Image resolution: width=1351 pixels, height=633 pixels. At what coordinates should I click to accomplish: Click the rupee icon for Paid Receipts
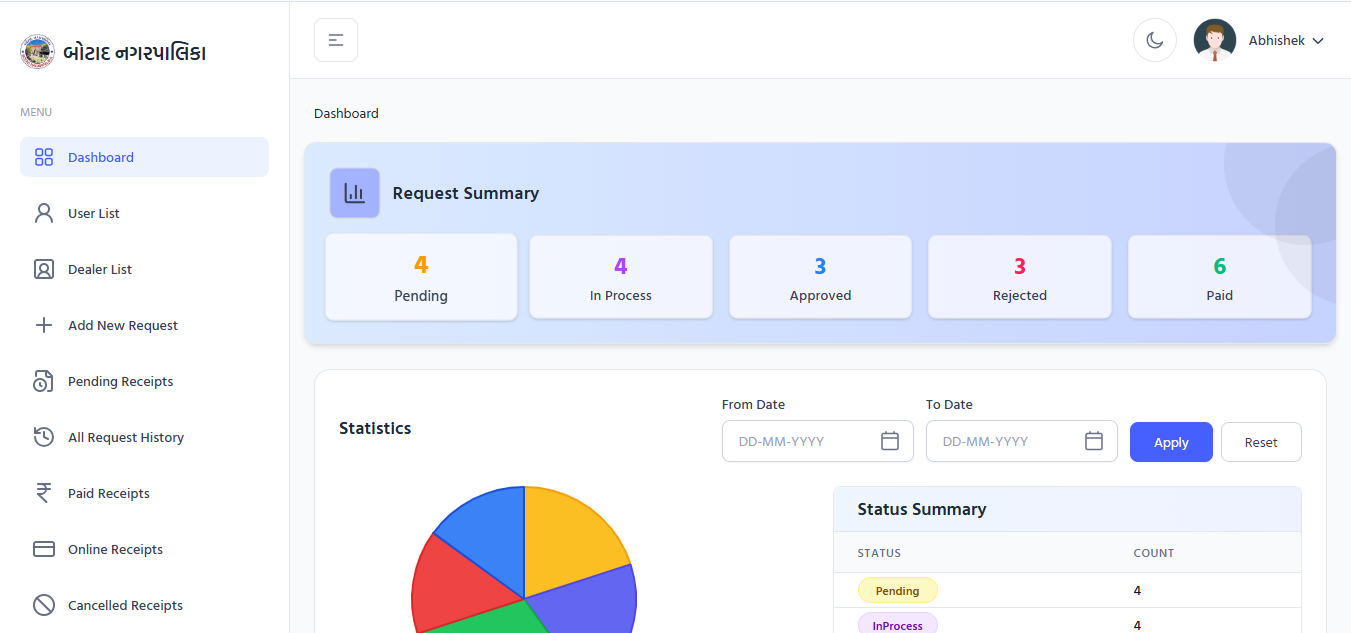pos(44,493)
